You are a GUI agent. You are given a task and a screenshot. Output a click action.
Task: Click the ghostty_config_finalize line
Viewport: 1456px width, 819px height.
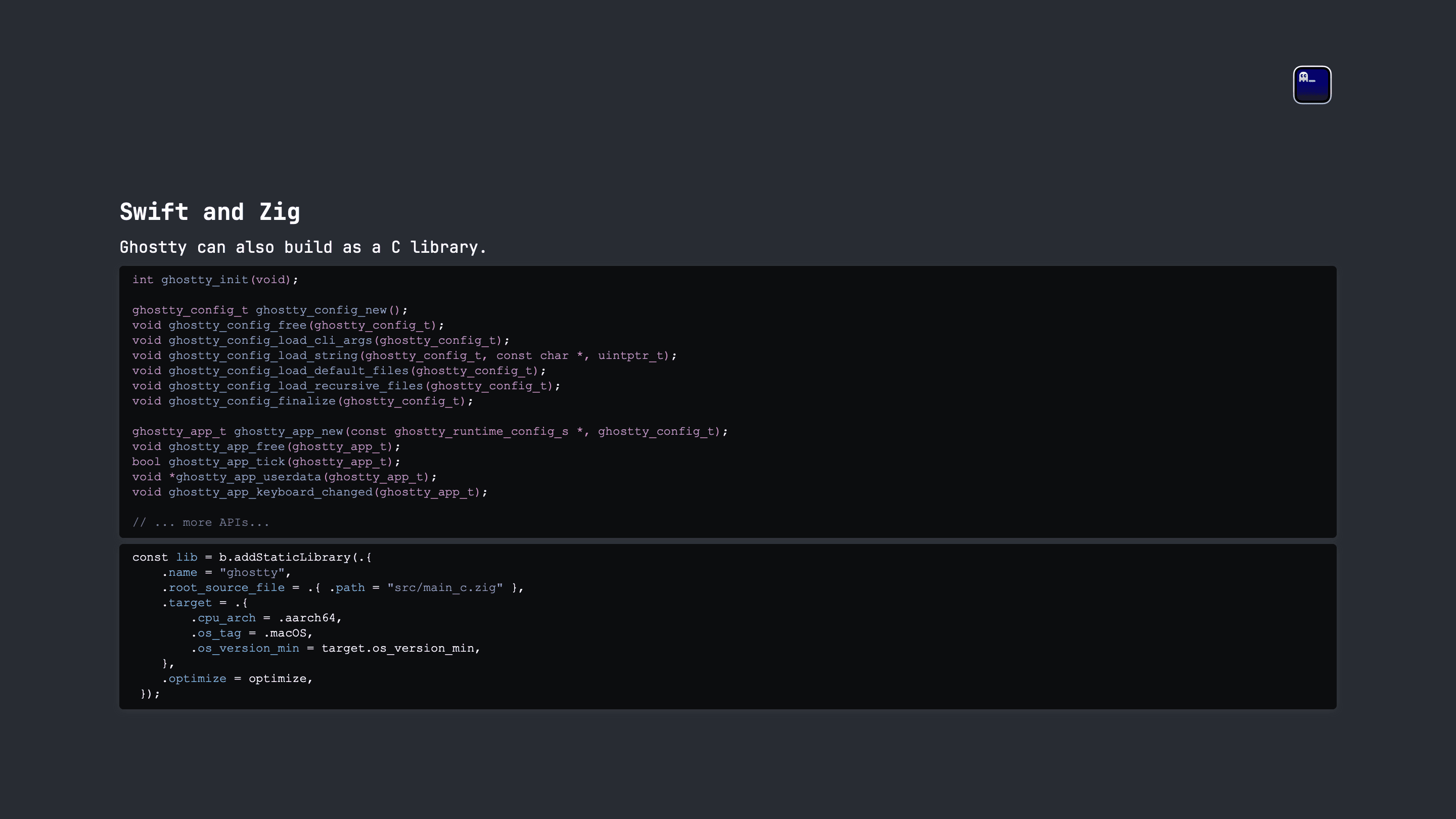[302, 401]
